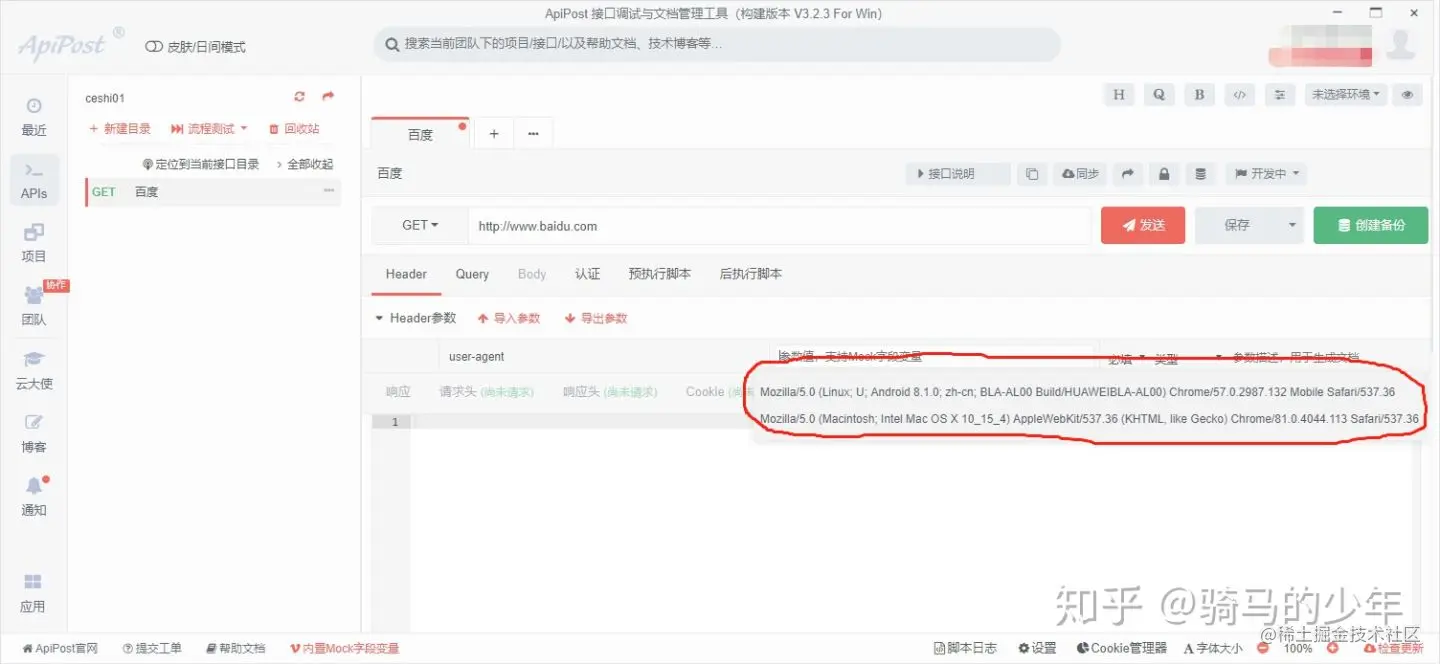The width and height of the screenshot is (1440, 664).
Task: Click the 创建备份 backup button
Action: pyautogui.click(x=1371, y=226)
